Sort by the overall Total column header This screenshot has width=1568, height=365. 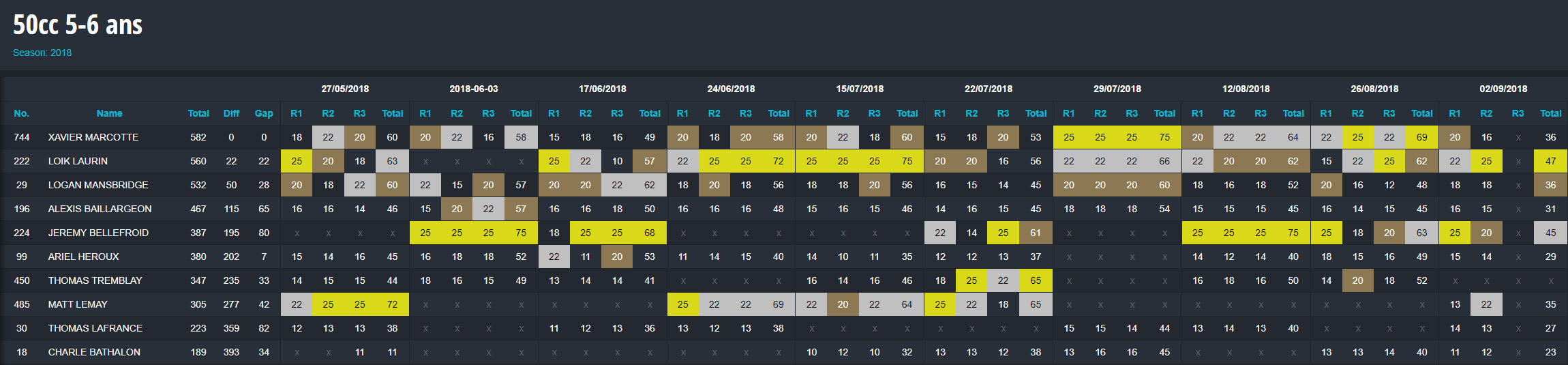198,113
